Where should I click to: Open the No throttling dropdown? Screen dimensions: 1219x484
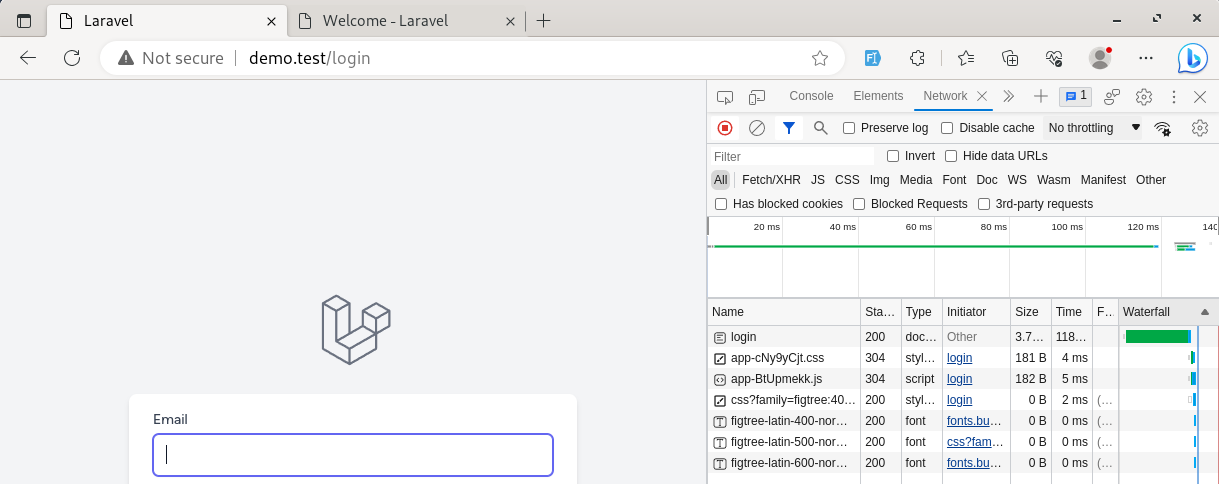[x=1094, y=128]
